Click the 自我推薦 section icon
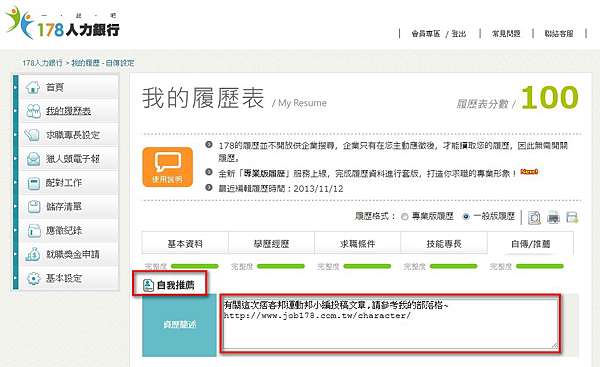The width and height of the screenshot is (600, 367). point(148,285)
